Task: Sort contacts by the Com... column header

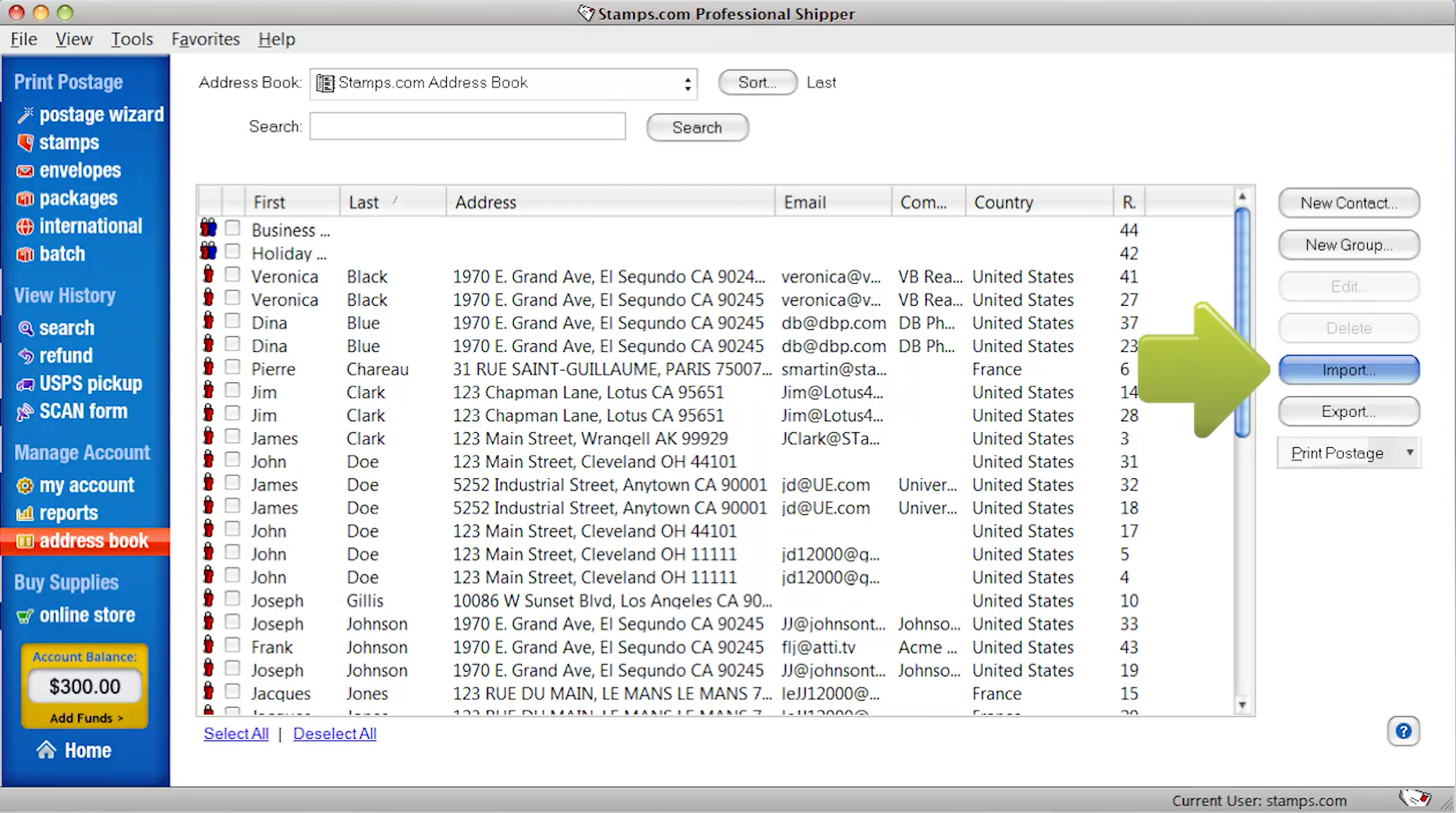Action: (x=928, y=202)
